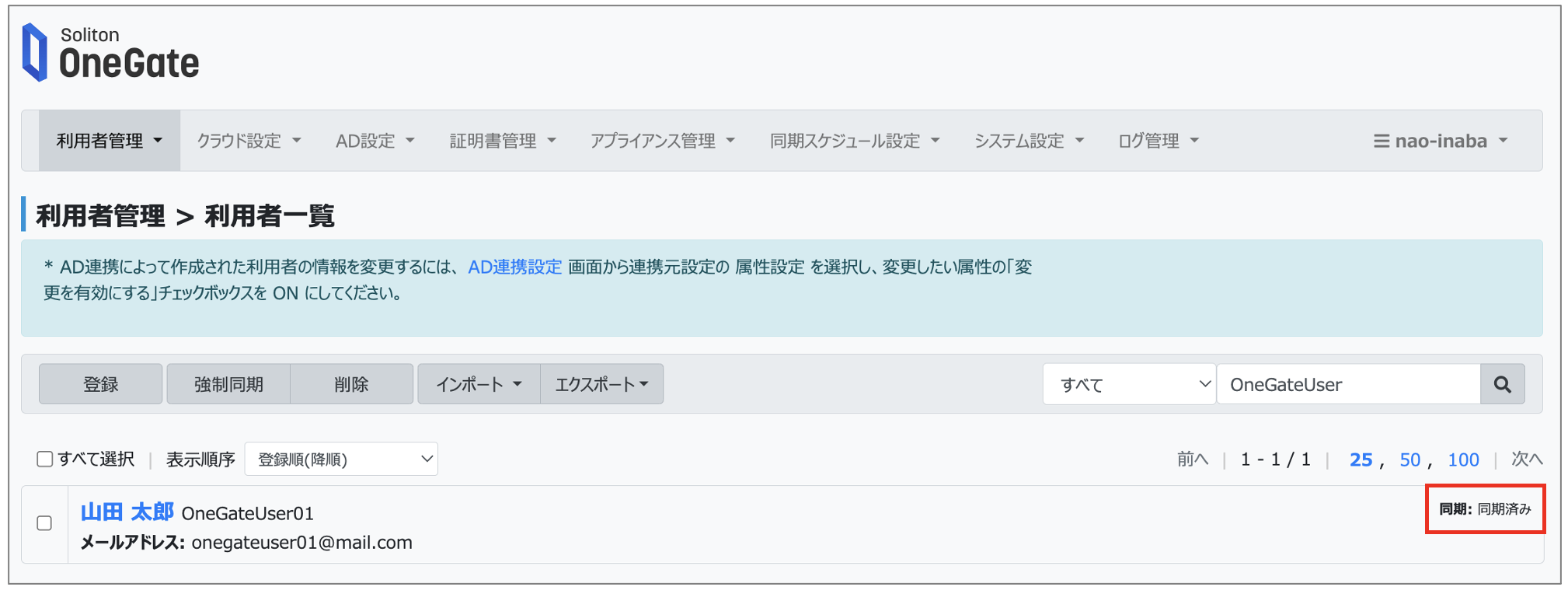Go to the 次へ page
This screenshot has height=594, width=1568.
click(1527, 459)
